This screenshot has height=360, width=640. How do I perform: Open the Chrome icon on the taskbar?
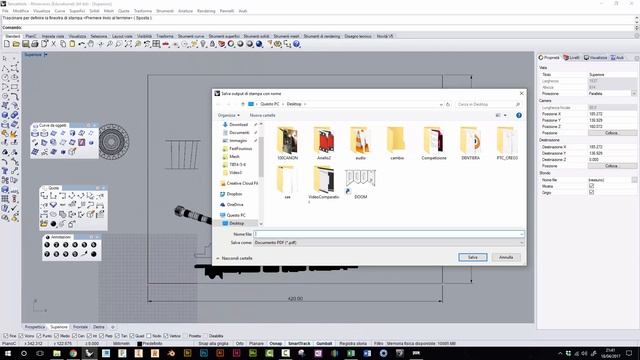click(73, 353)
